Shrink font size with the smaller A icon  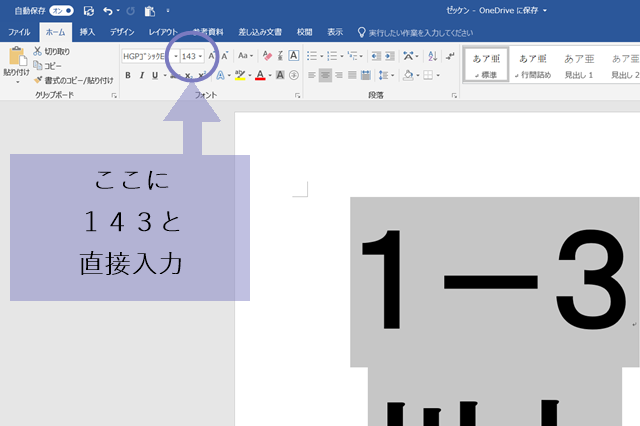225,56
